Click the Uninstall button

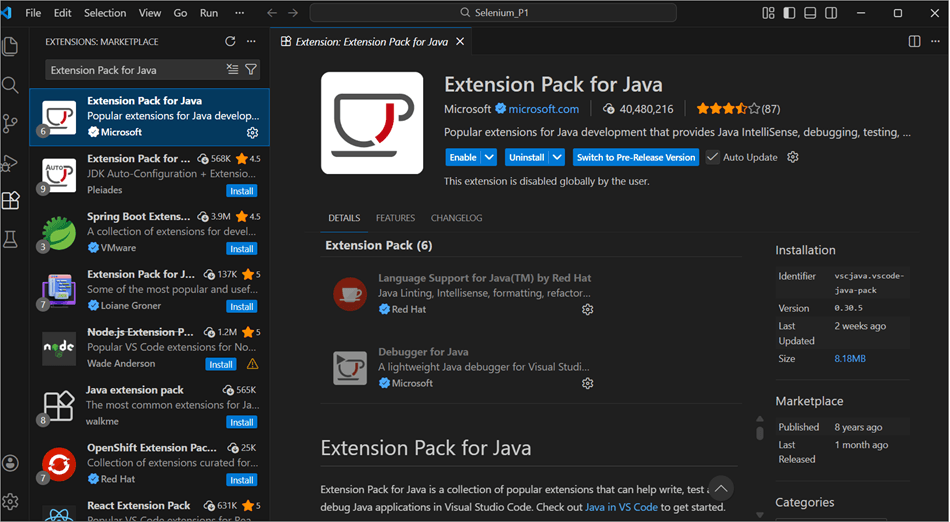pos(526,157)
